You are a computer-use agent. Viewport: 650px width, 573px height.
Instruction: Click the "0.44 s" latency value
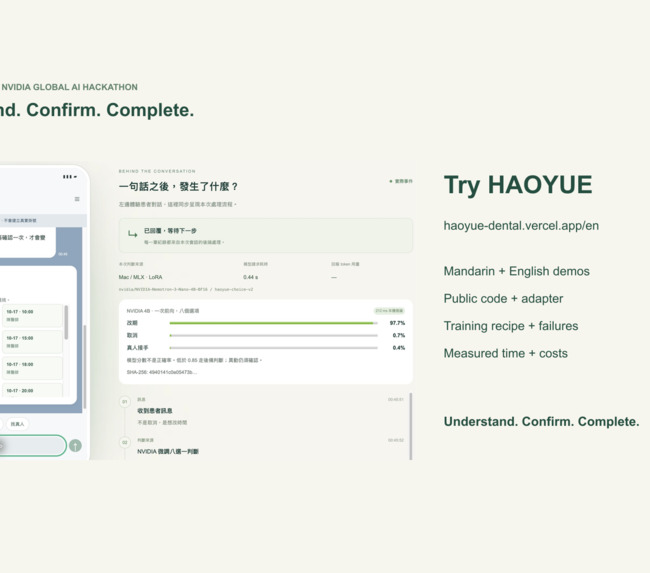point(250,277)
